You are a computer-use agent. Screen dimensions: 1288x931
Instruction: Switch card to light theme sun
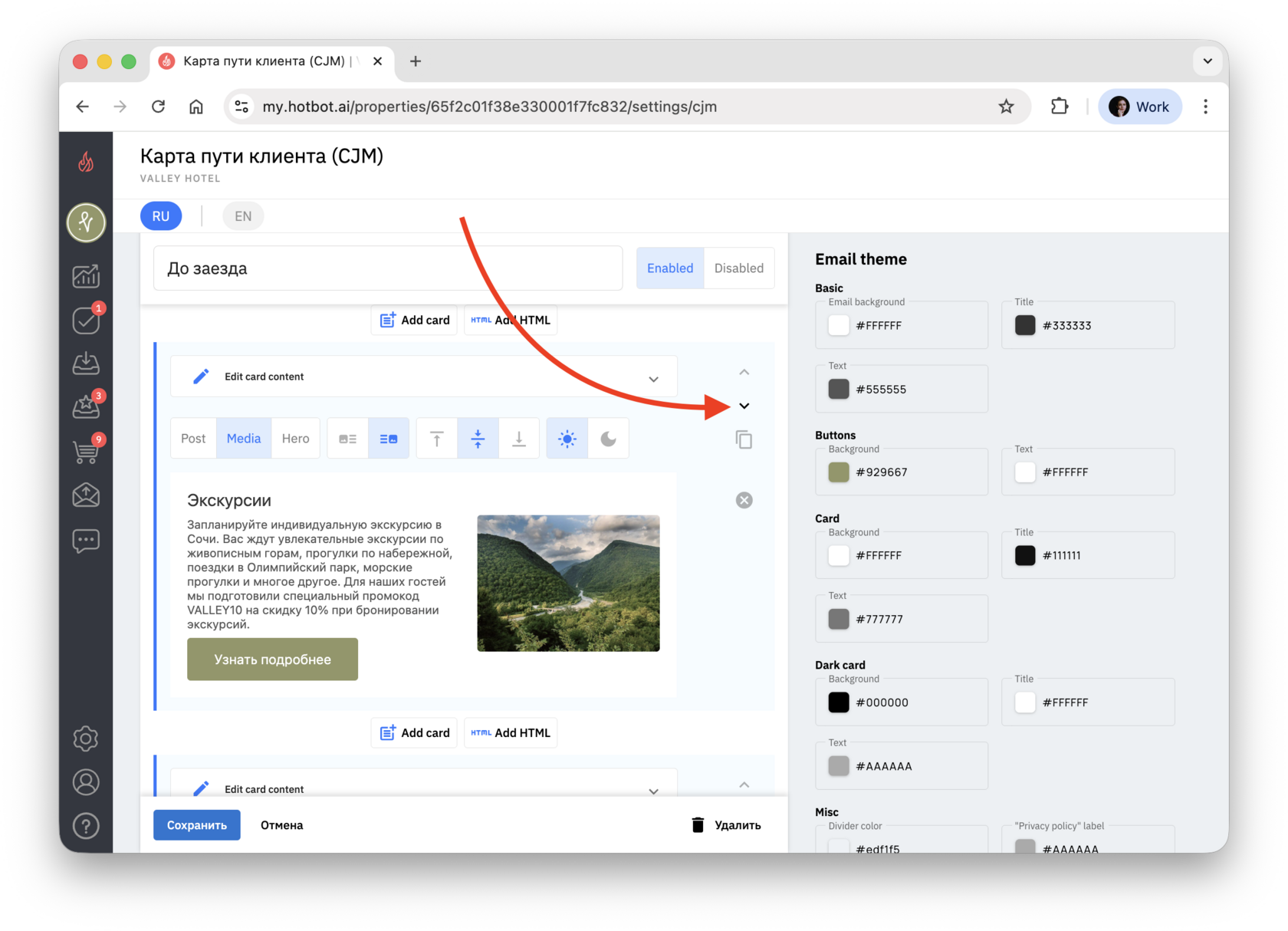567,439
